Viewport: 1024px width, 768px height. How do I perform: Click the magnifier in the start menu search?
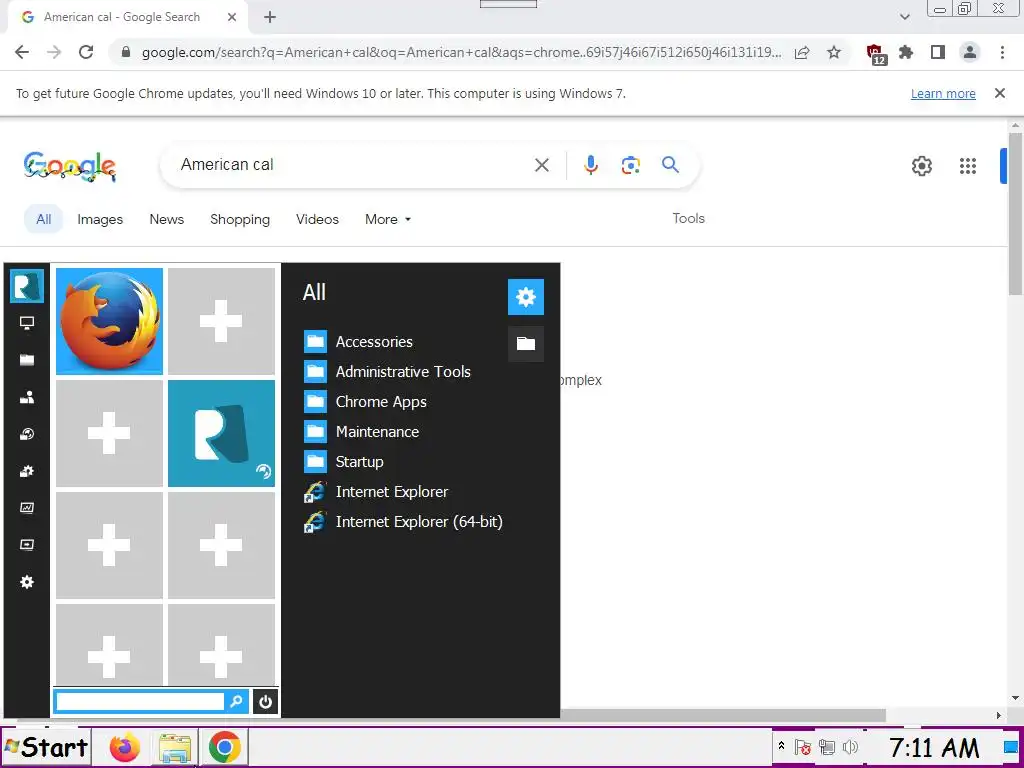(236, 701)
